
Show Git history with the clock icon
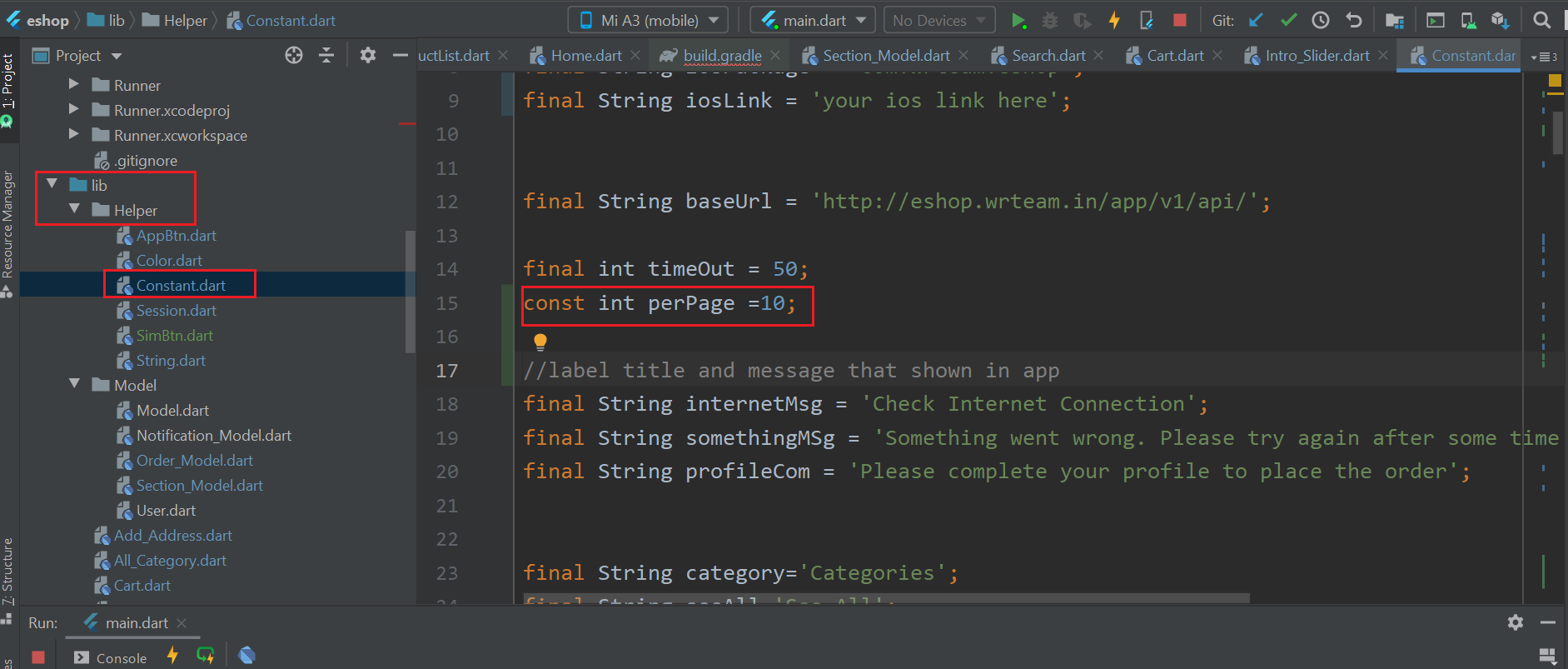click(1321, 21)
